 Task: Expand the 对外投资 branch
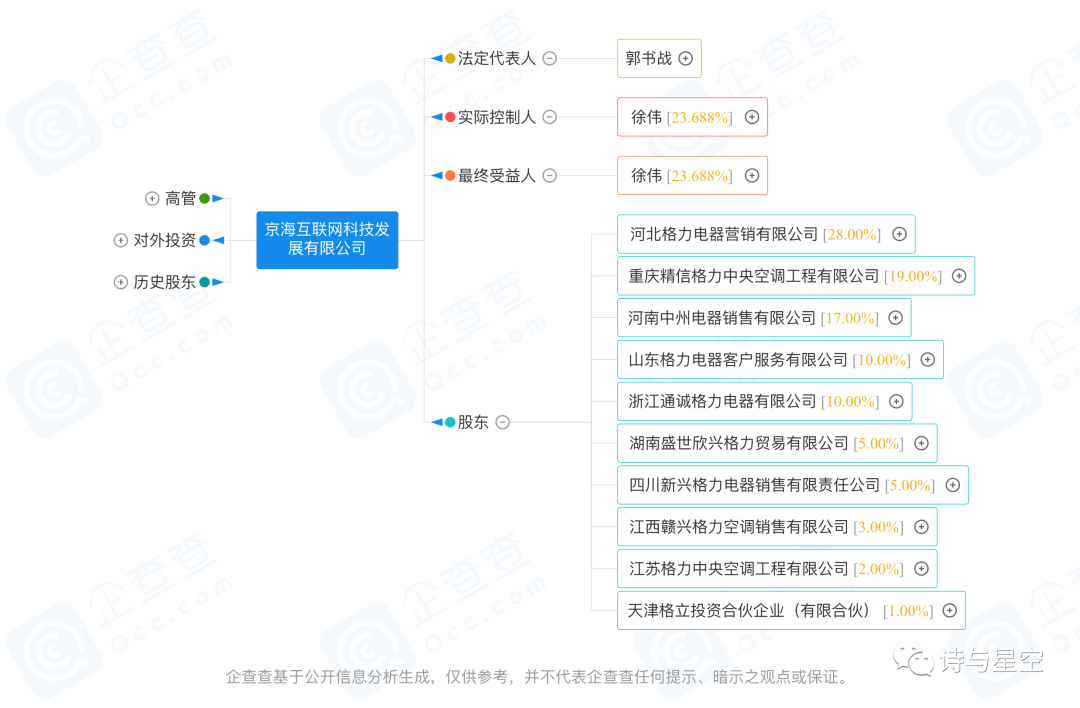121,240
